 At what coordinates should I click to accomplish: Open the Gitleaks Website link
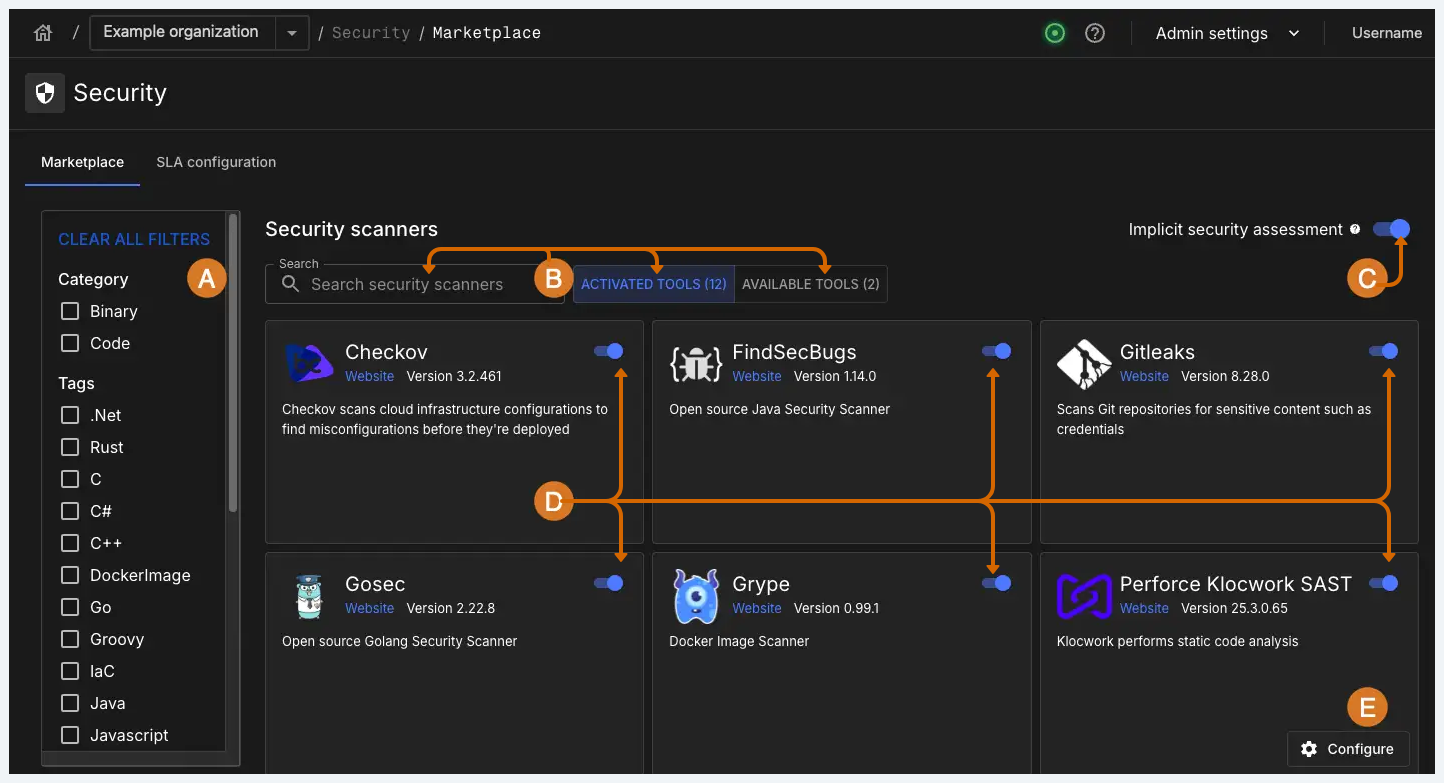coord(1144,376)
